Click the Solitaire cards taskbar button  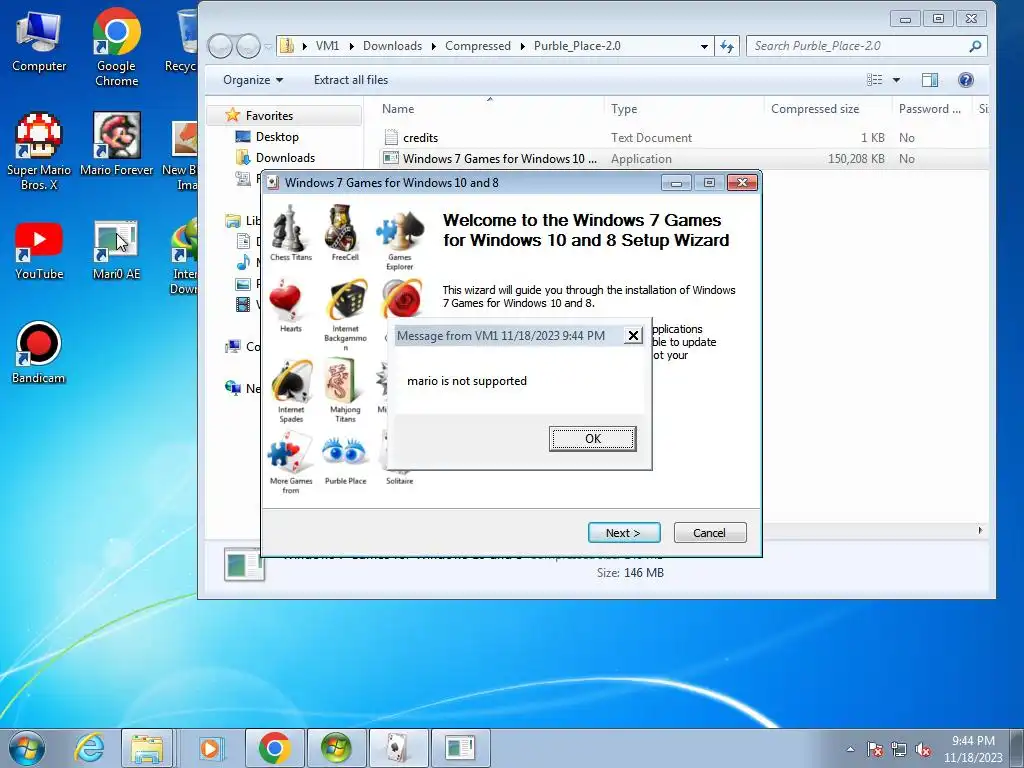pyautogui.click(x=398, y=748)
